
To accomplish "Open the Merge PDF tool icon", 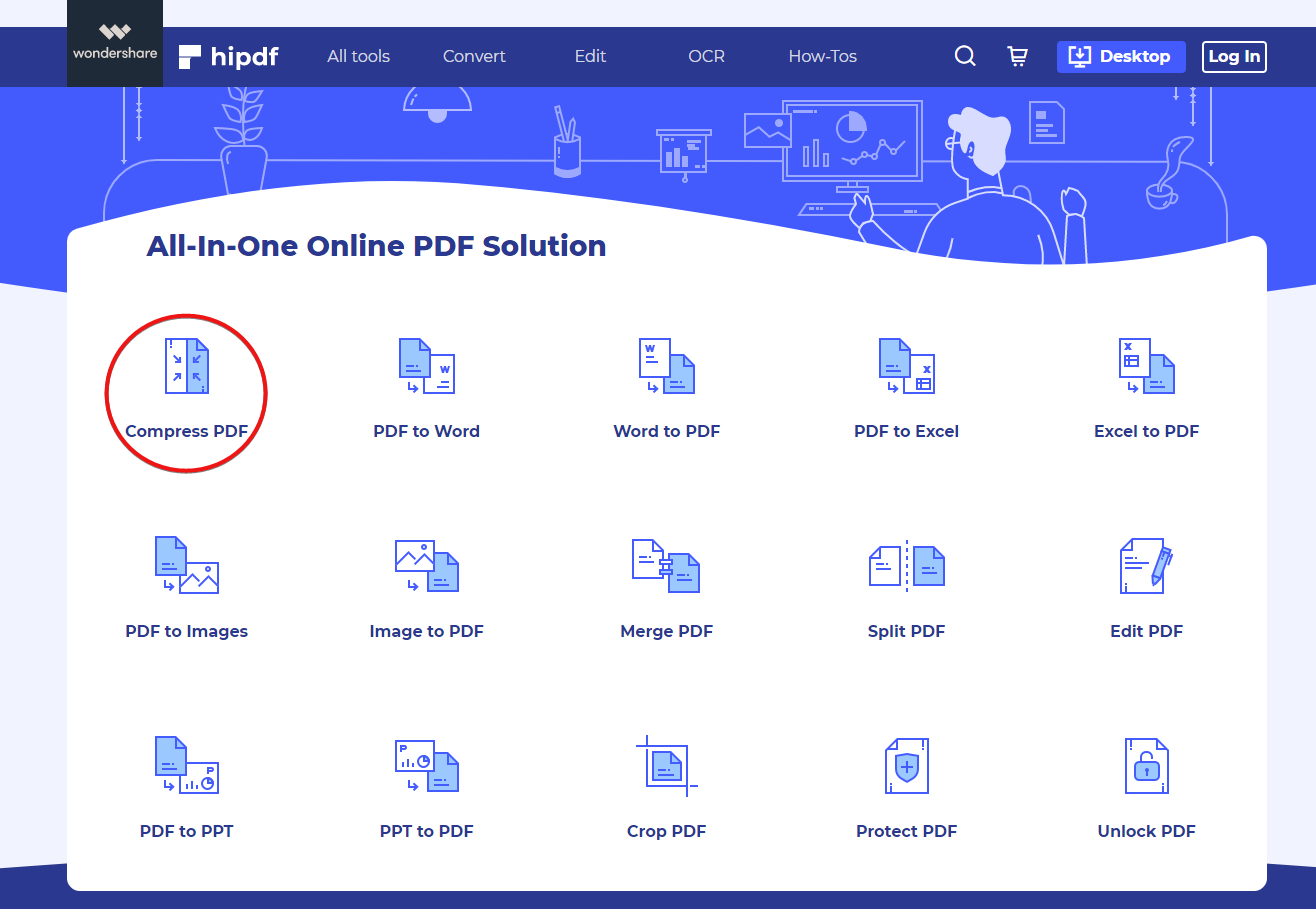I will click(666, 566).
